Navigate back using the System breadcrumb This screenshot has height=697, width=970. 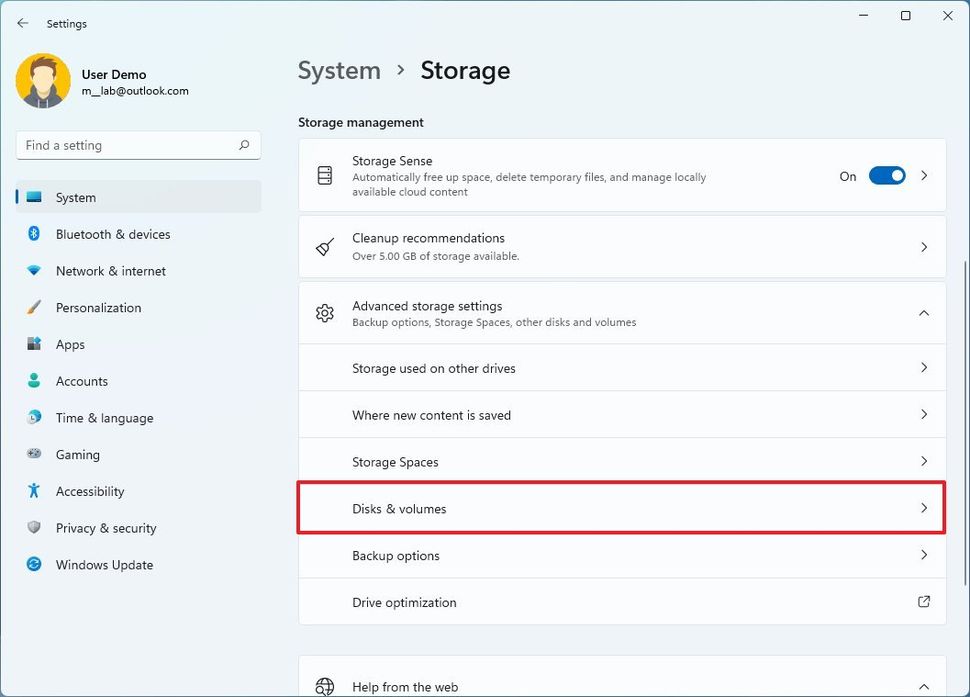tap(339, 70)
